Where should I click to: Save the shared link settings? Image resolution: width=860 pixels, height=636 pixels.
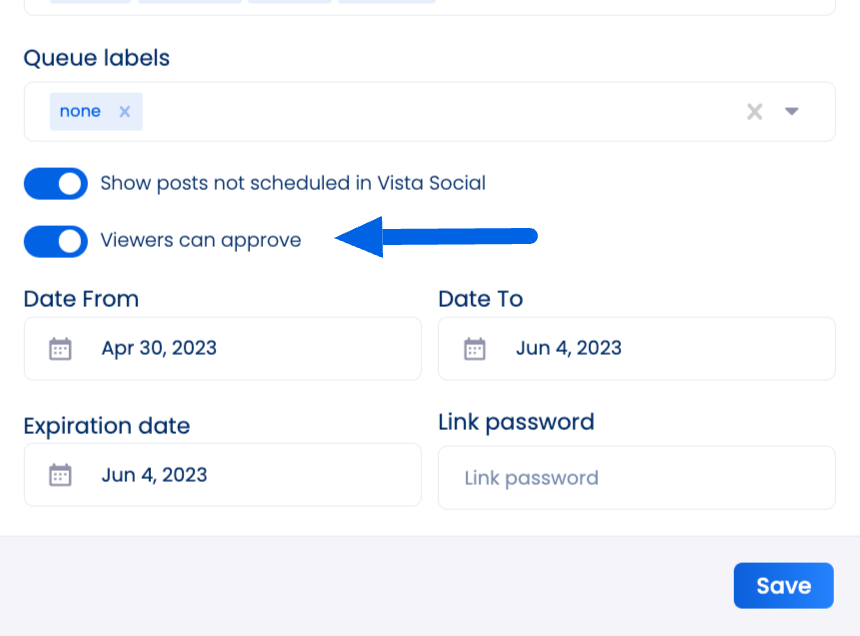coord(784,586)
